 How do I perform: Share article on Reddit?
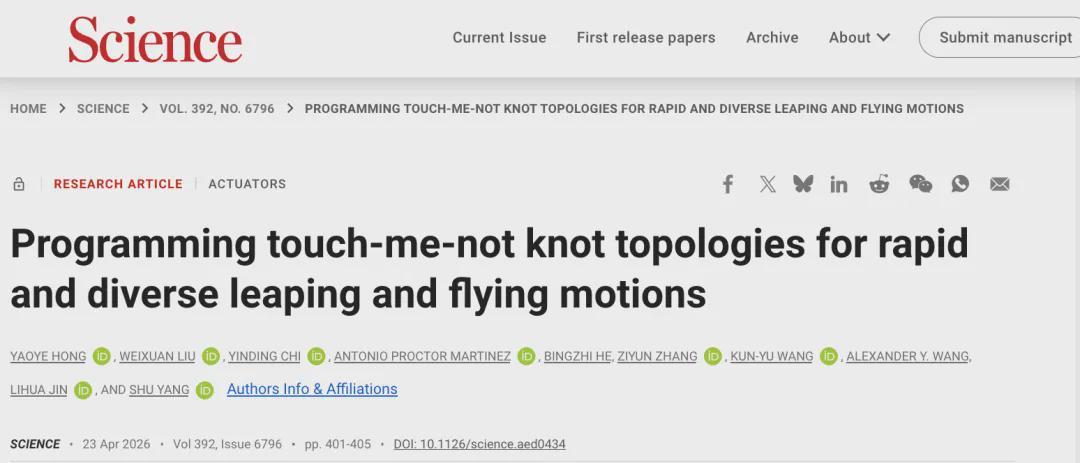[879, 184]
